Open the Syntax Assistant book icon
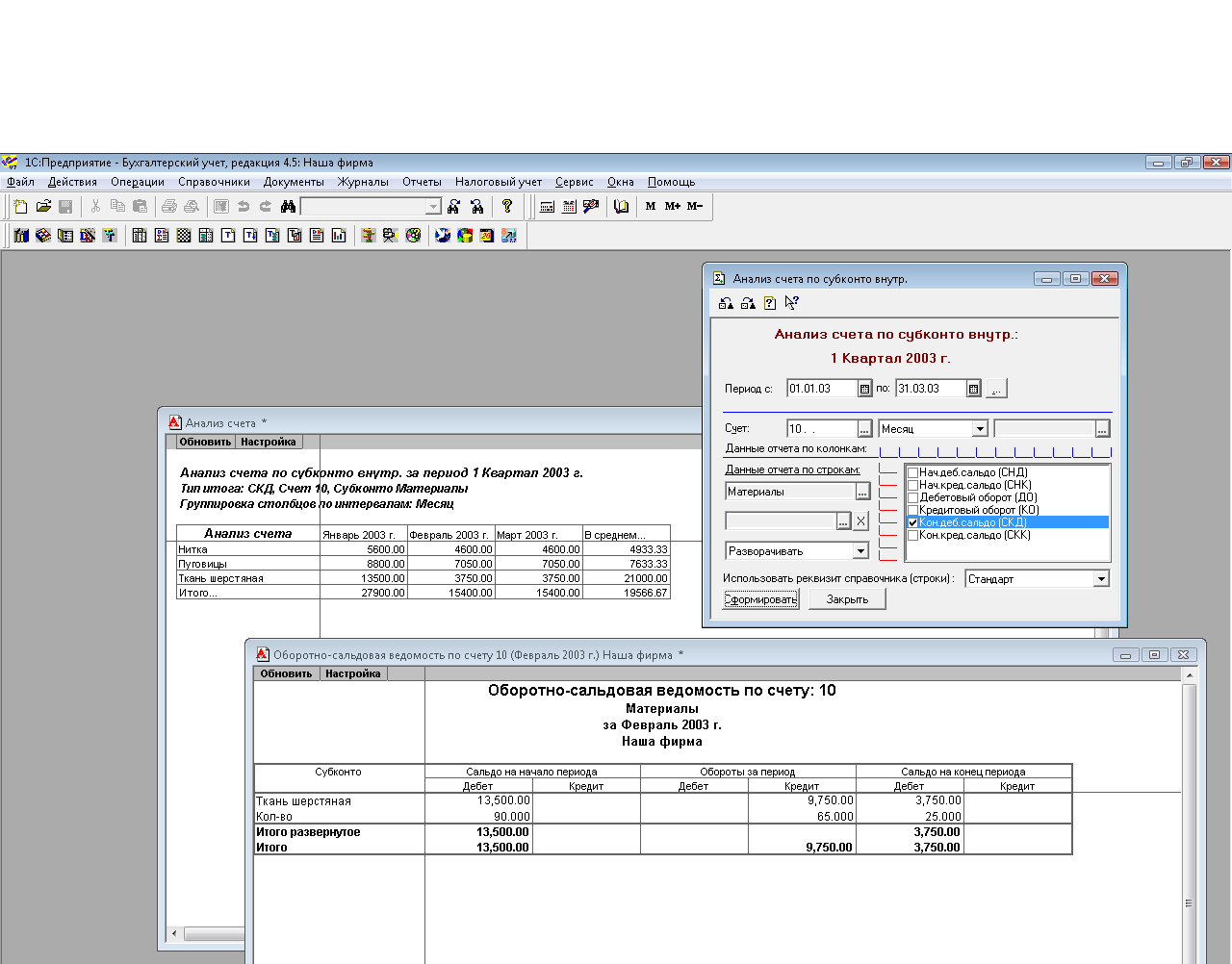This screenshot has width=1232, height=964. pyautogui.click(x=622, y=206)
